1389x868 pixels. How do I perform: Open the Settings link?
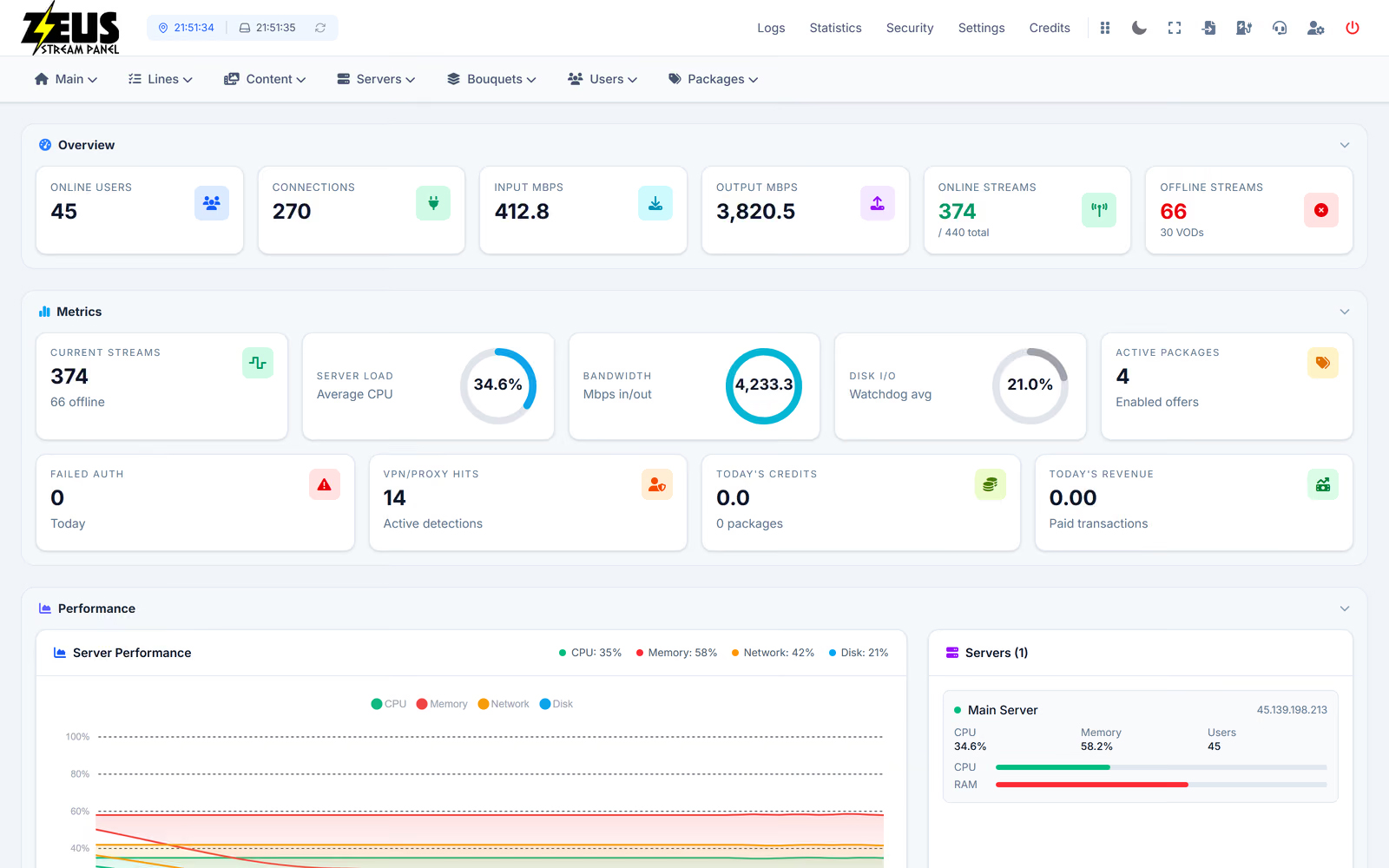(981, 28)
